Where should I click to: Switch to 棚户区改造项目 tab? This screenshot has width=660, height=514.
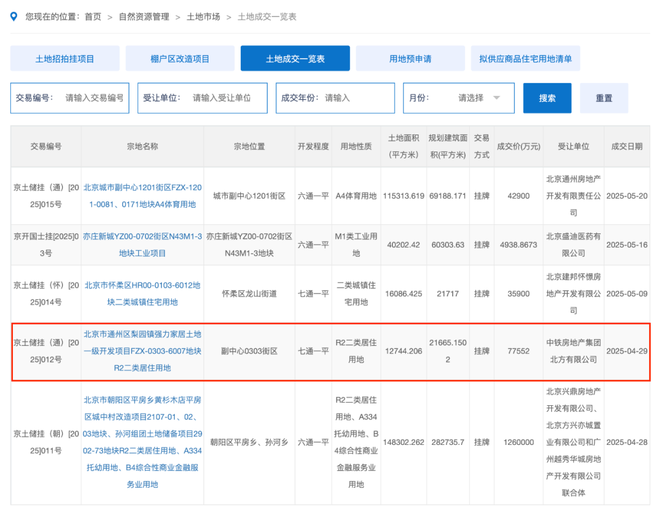point(180,59)
